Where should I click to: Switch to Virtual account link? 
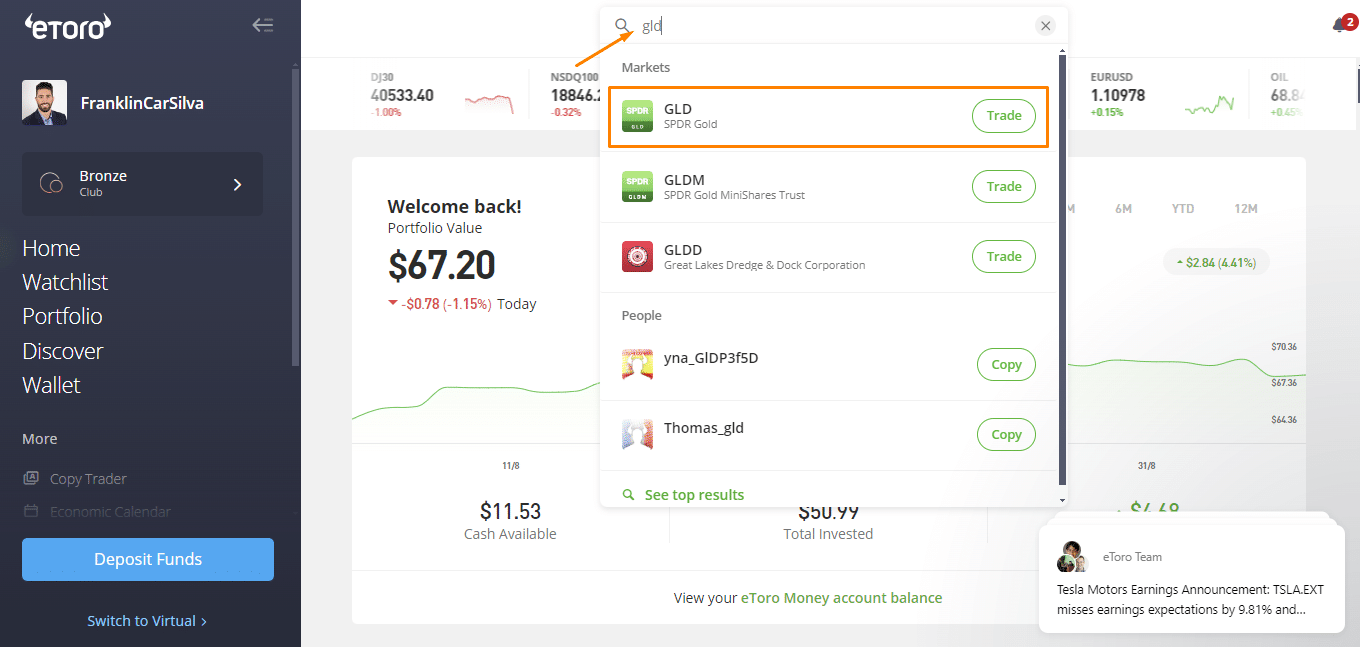[x=147, y=621]
